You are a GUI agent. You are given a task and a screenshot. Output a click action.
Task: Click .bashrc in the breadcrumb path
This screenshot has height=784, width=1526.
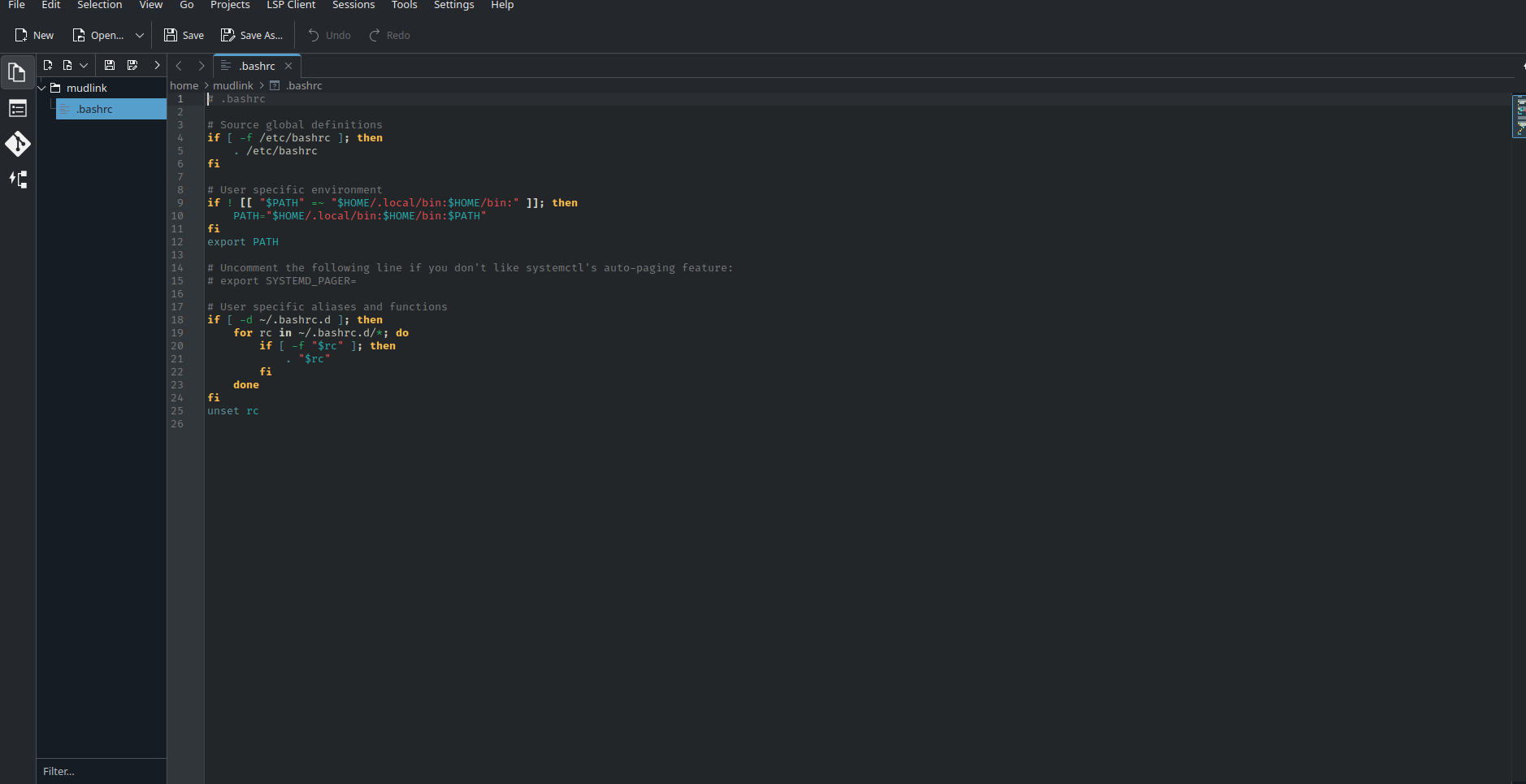[x=304, y=85]
